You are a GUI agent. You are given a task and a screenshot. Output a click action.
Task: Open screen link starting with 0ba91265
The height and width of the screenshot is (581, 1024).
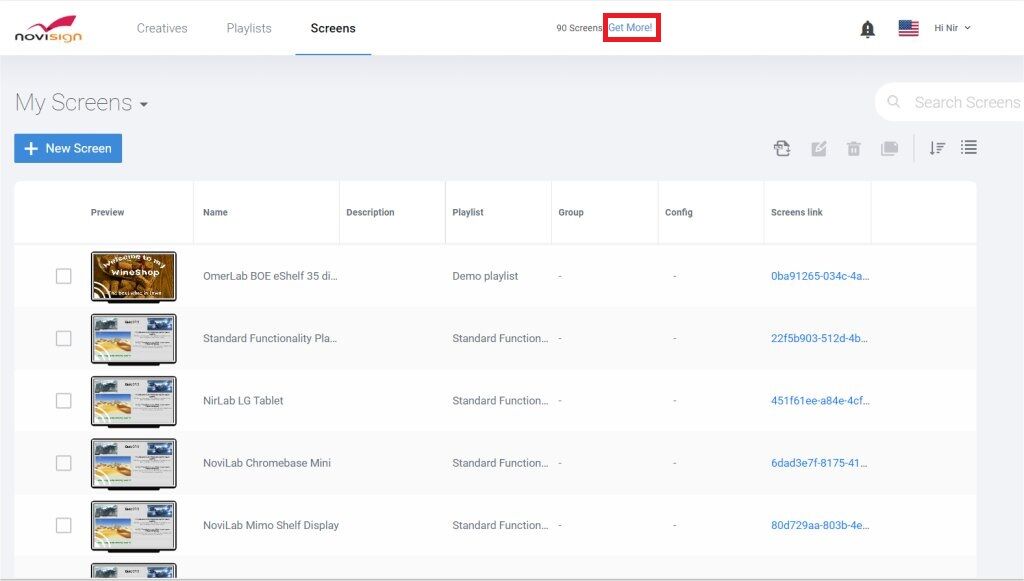pos(820,276)
